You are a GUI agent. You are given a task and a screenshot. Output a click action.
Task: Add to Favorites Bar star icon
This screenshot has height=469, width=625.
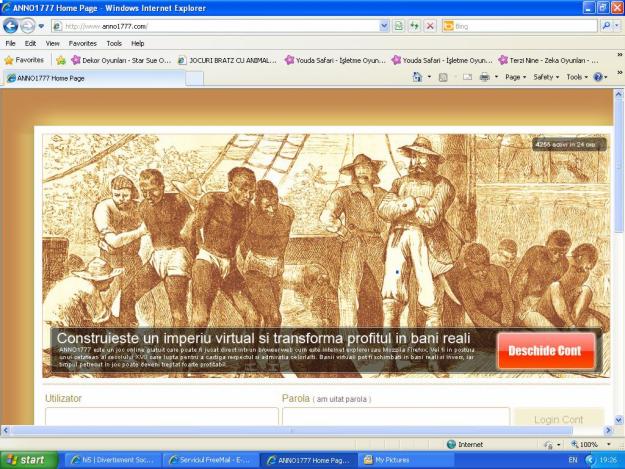pyautogui.click(x=61, y=60)
